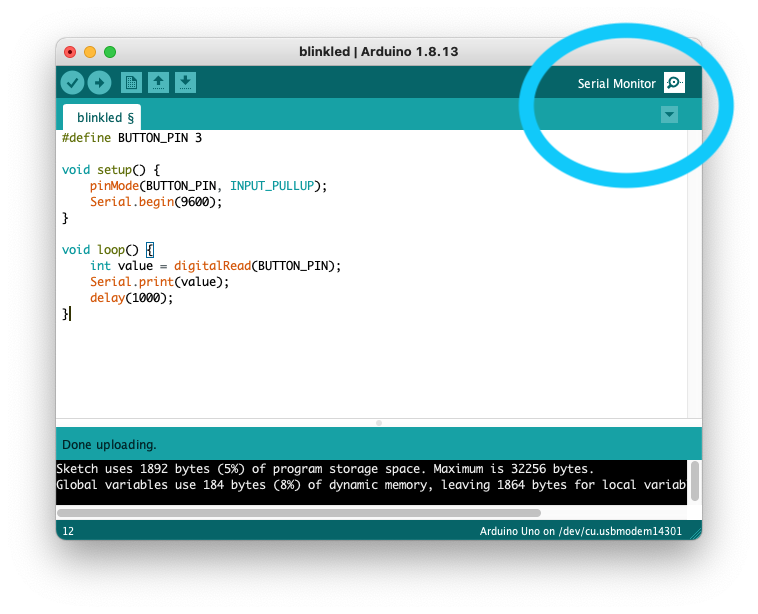
Task: Open the Serial Monitor magnifier icon
Action: [675, 83]
